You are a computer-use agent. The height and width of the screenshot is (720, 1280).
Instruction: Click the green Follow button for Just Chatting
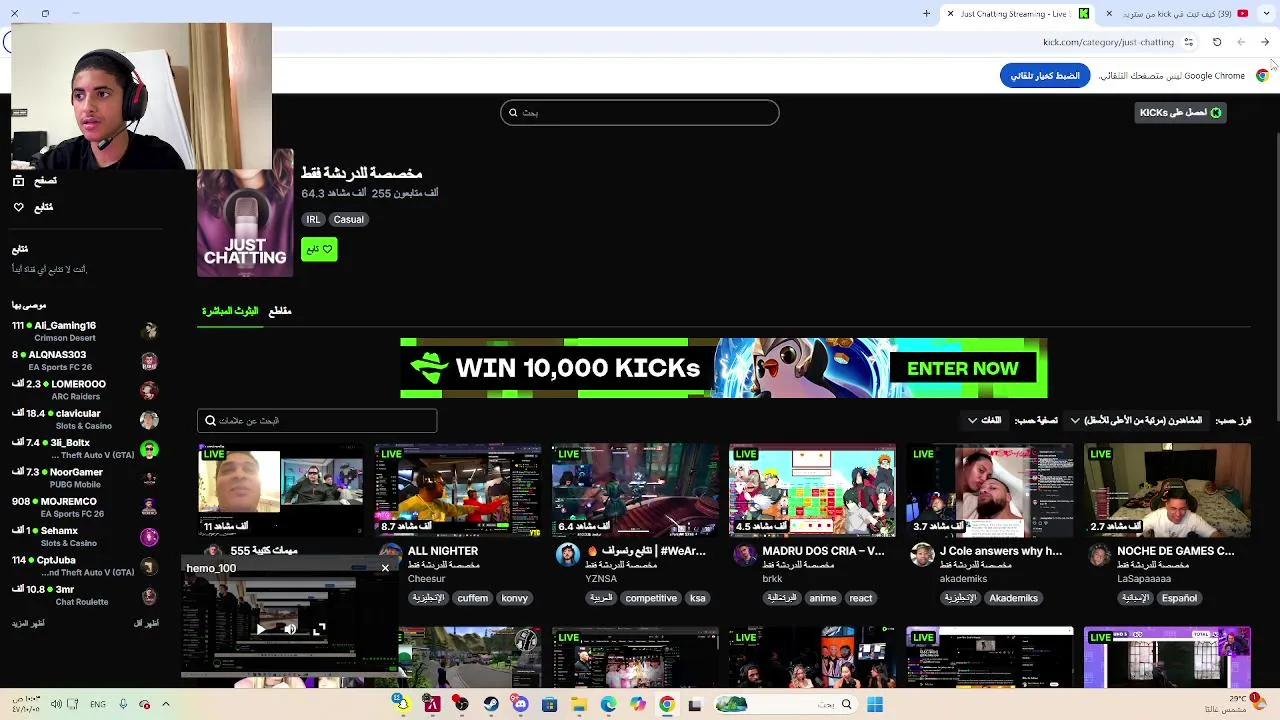319,249
